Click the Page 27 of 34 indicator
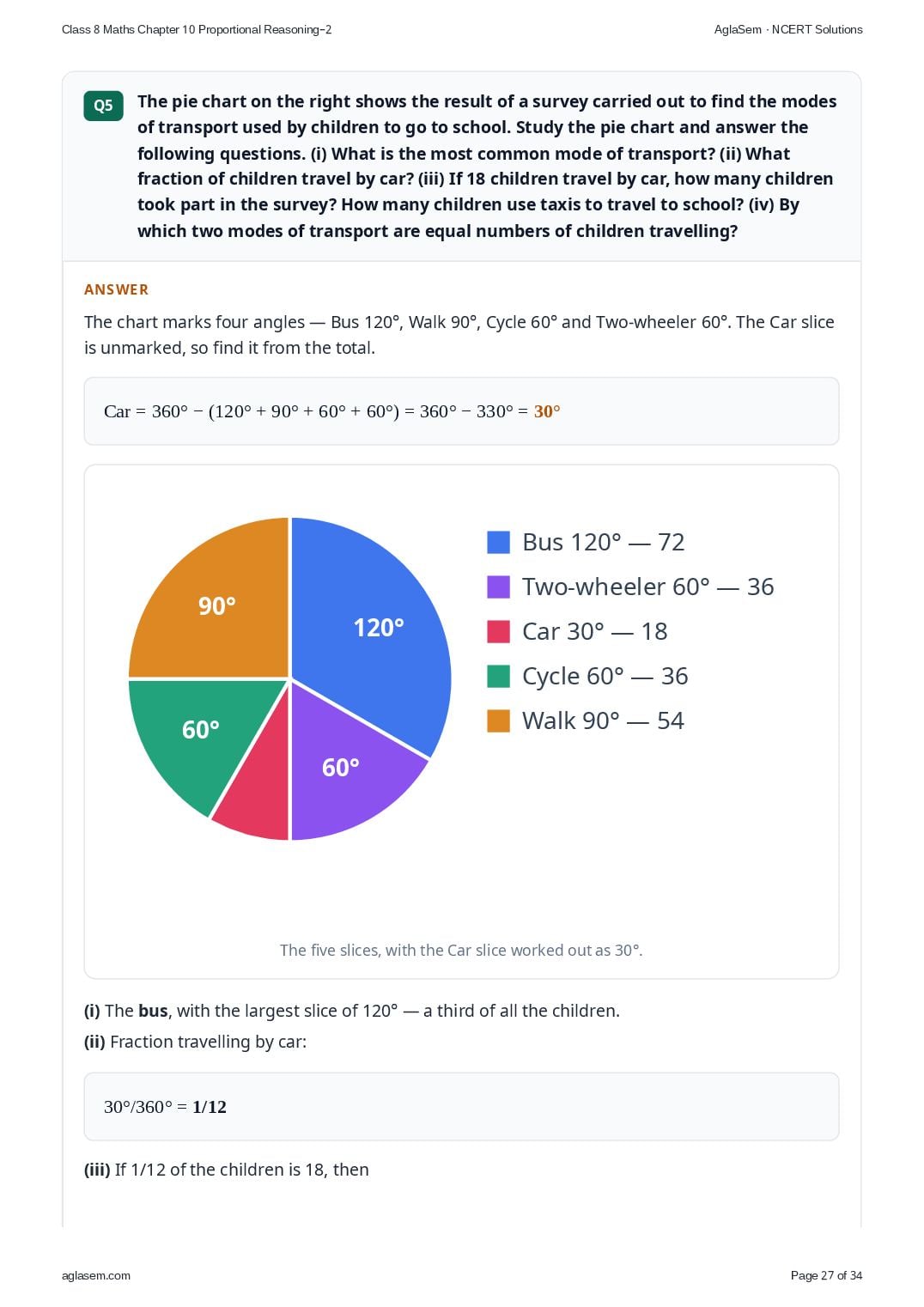924x1307 pixels. (x=826, y=1275)
